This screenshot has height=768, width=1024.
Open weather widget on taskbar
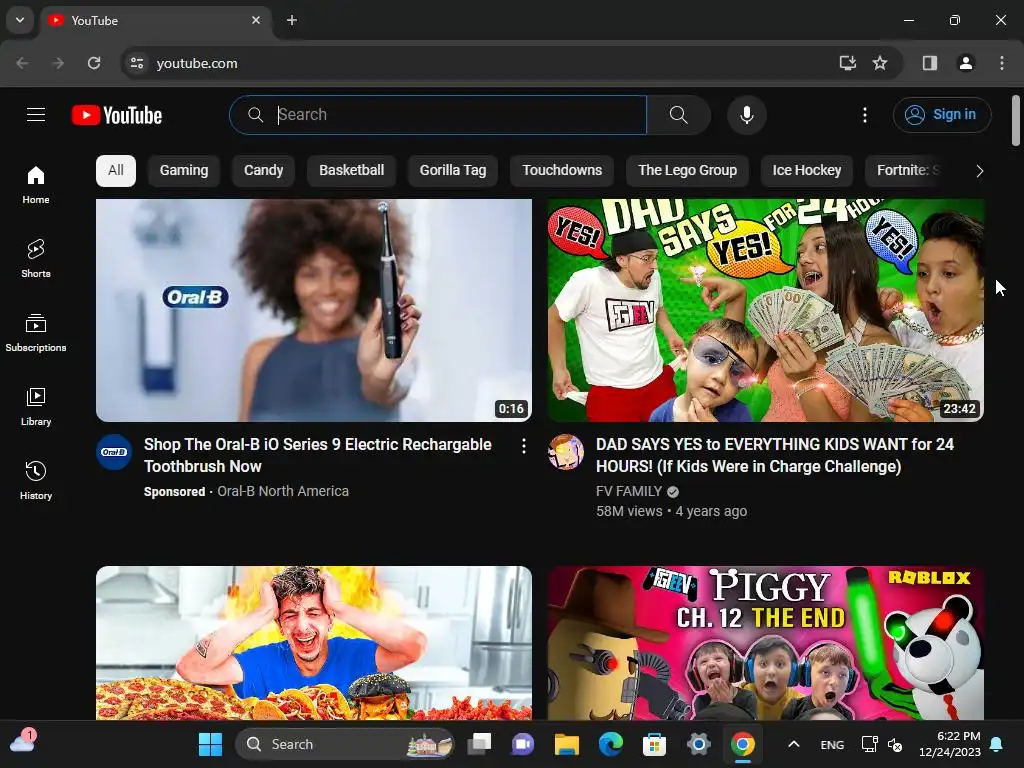[23, 743]
